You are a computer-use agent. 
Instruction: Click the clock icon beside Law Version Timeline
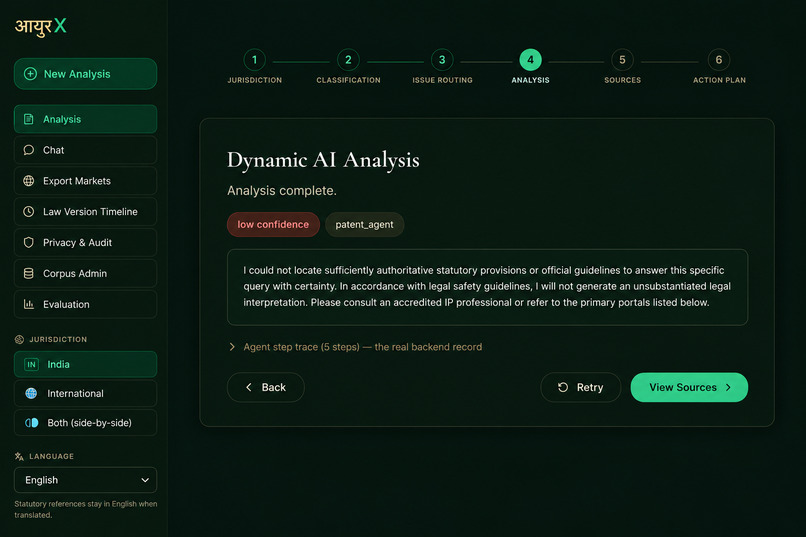29,212
